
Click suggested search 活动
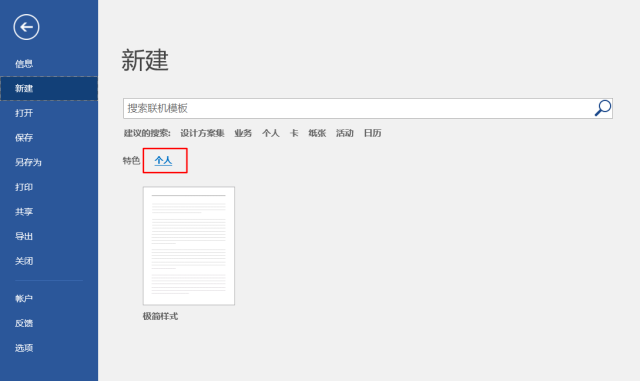click(x=344, y=133)
